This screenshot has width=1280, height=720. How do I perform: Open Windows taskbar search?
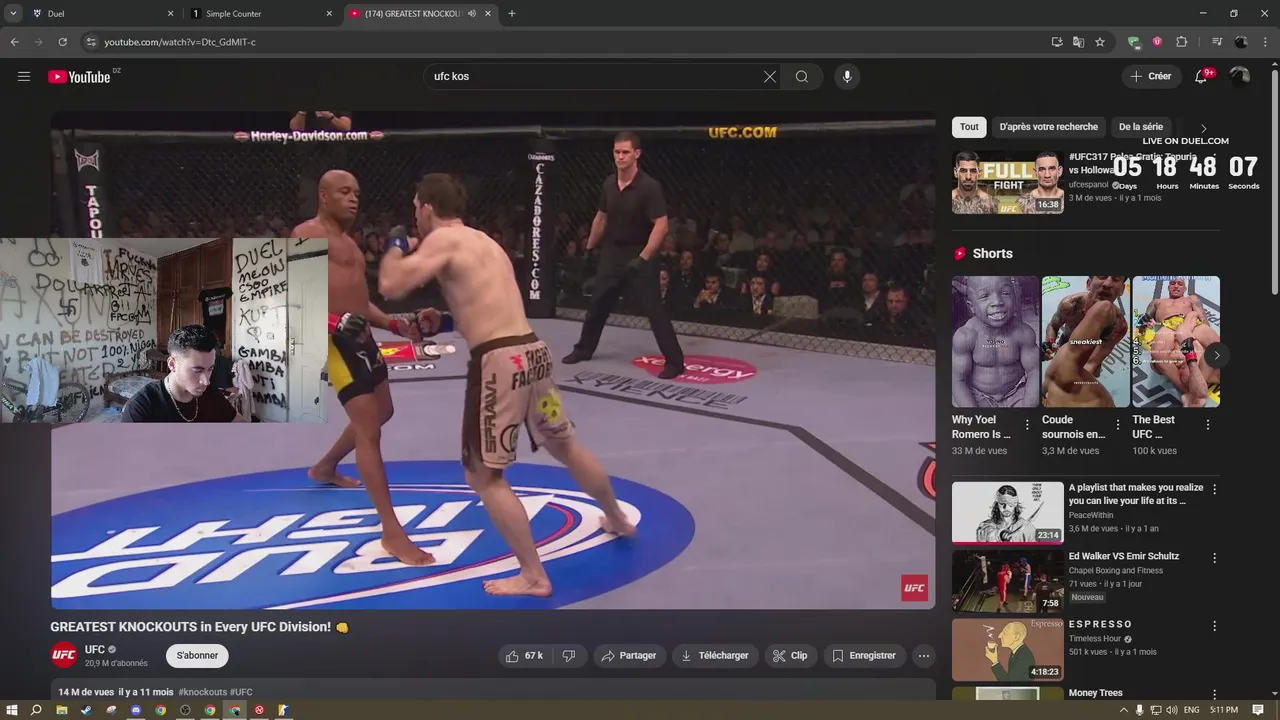pos(36,710)
